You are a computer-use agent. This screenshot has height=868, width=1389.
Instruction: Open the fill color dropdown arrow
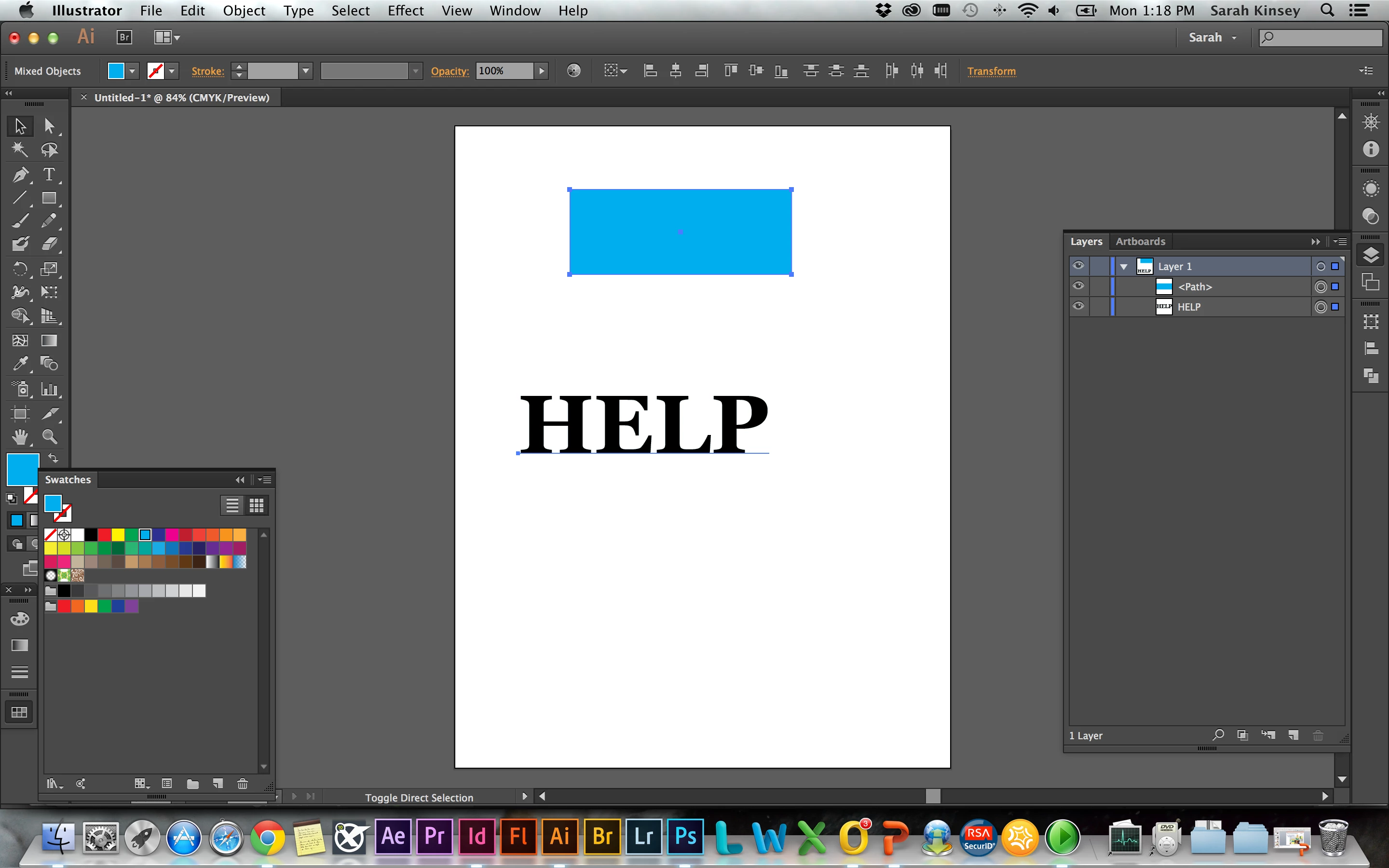(x=133, y=71)
